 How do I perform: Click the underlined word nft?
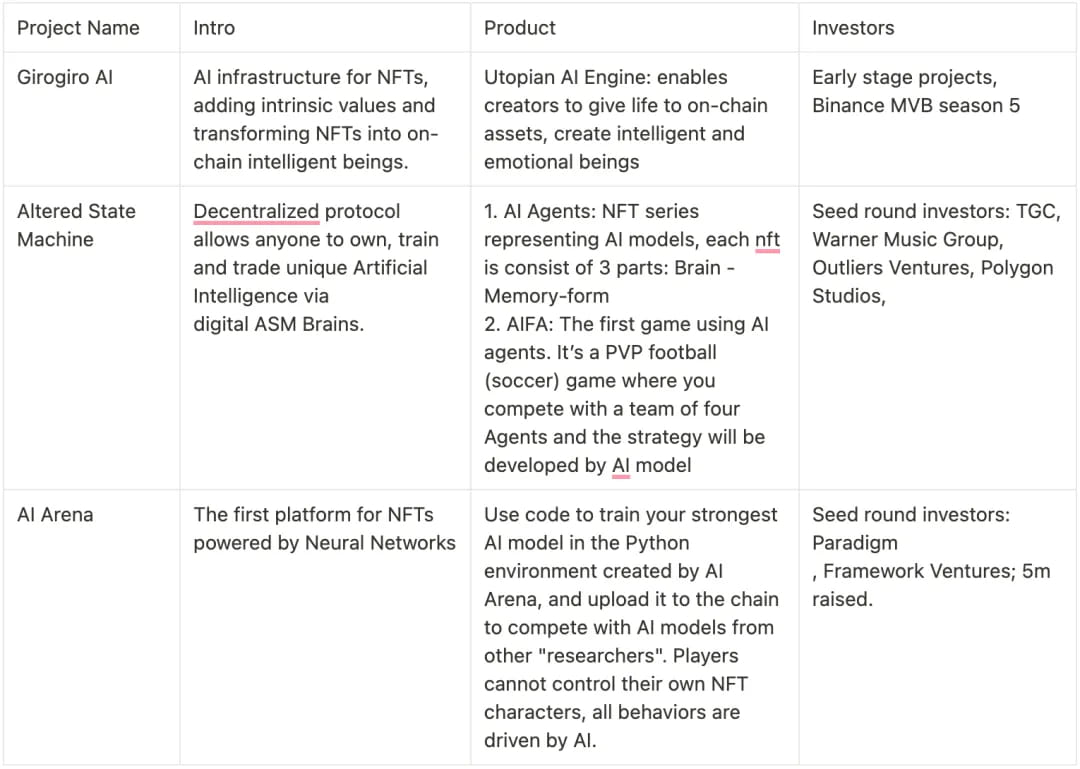pos(767,240)
